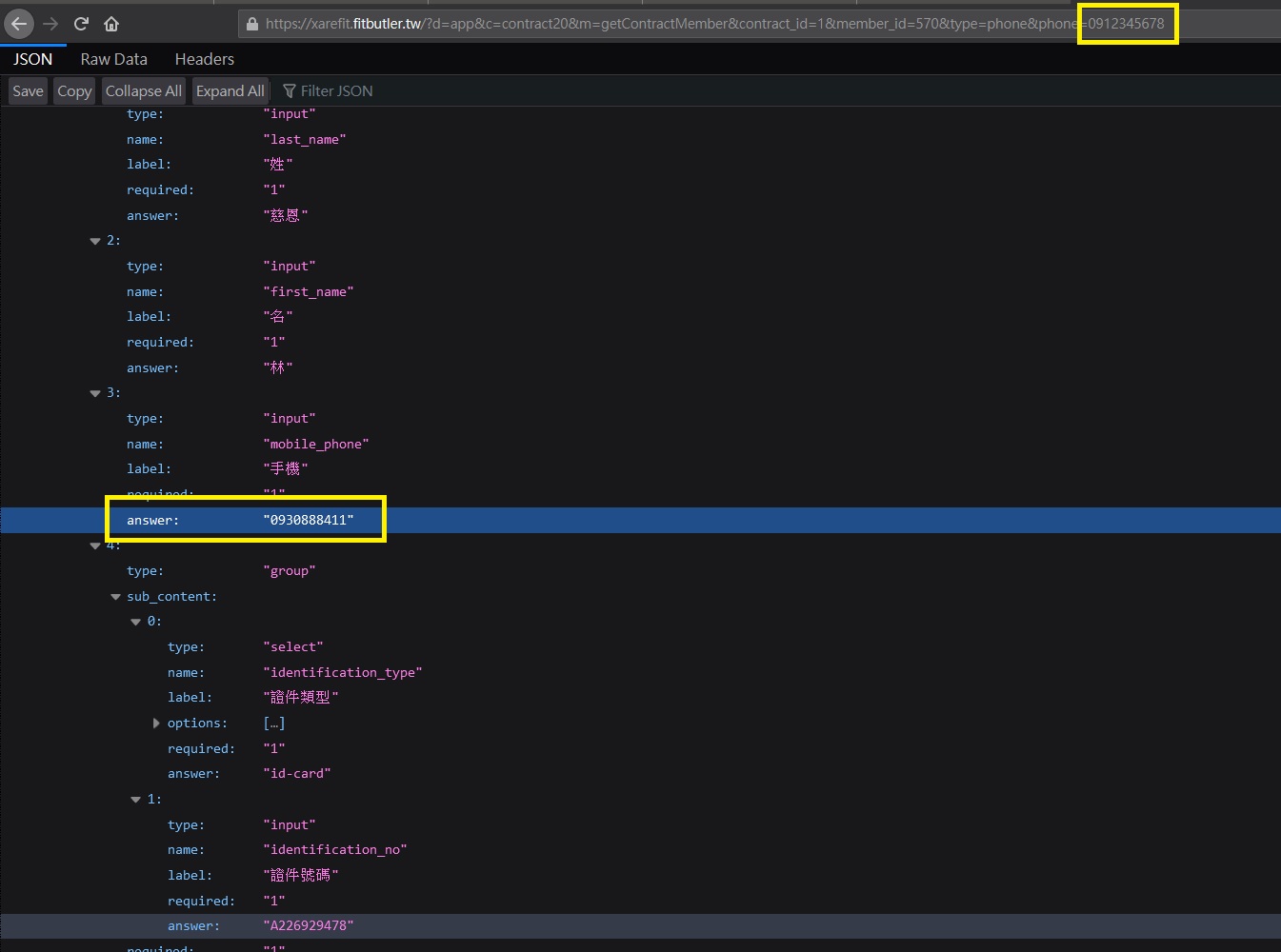
Task: Click Collapse All button
Action: click(144, 91)
